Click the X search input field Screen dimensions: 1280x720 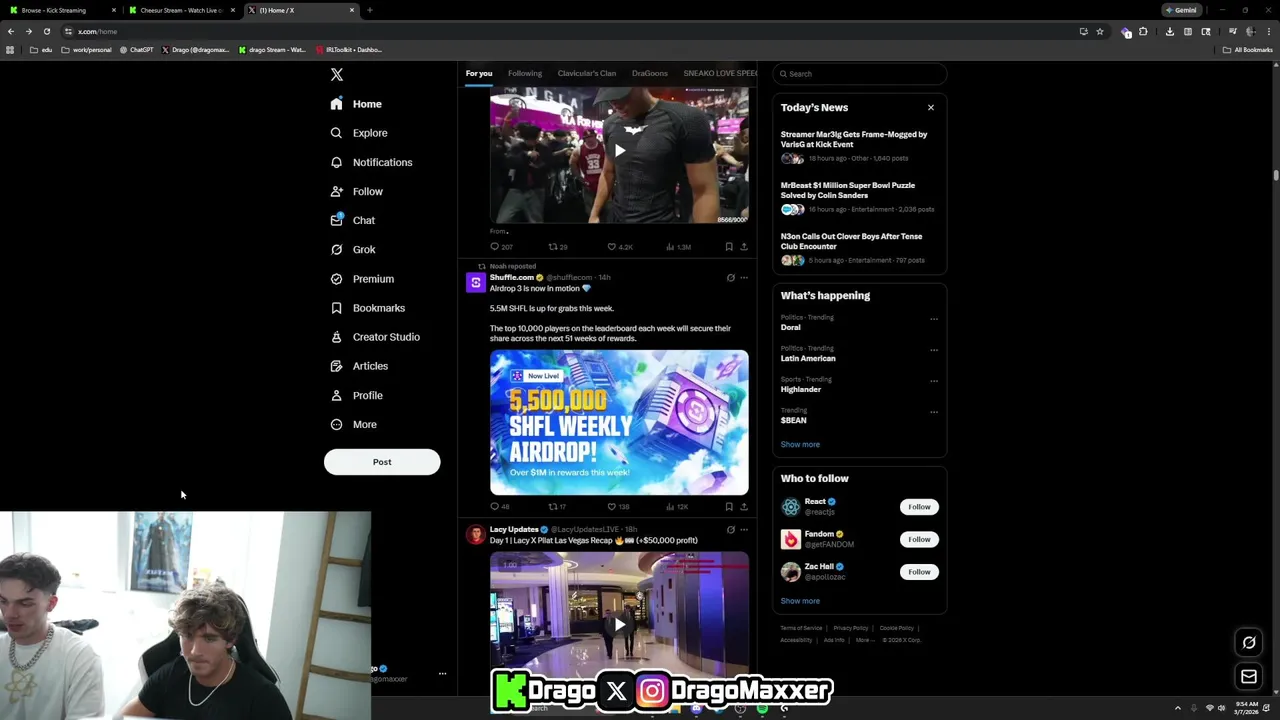859,74
